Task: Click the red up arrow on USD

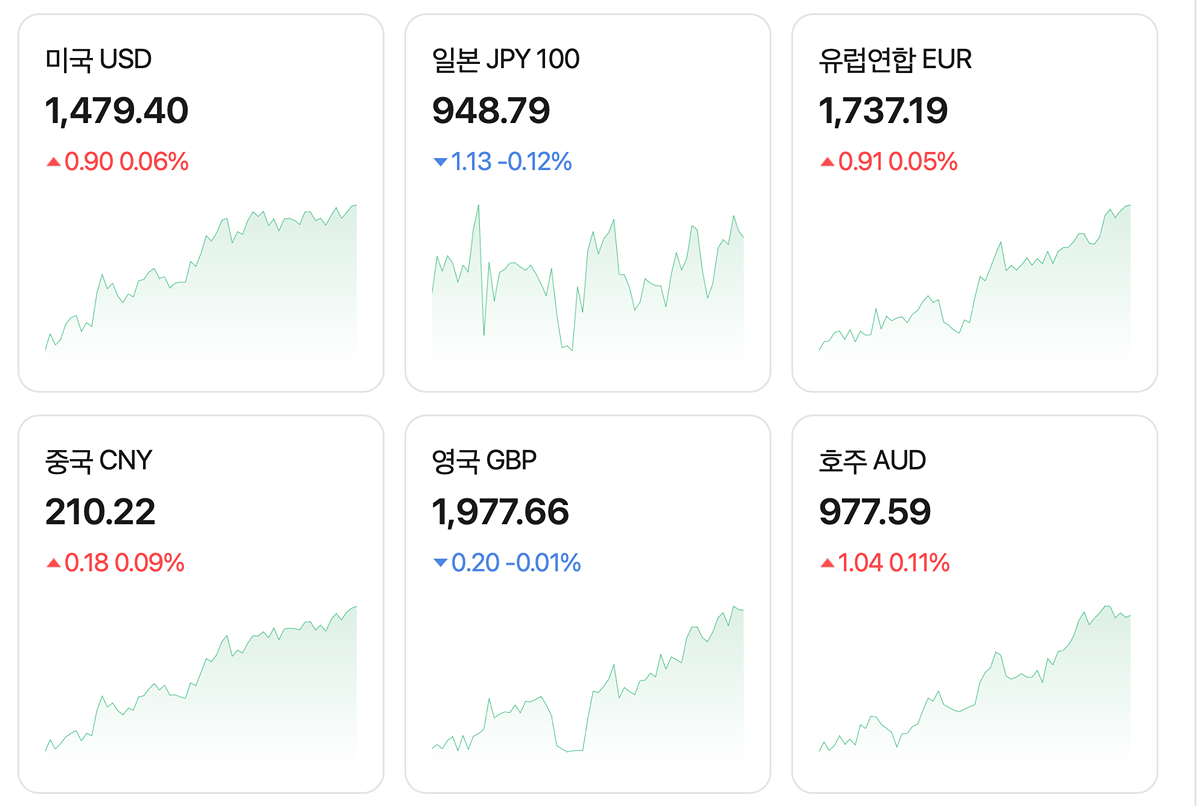Action: coord(53,162)
